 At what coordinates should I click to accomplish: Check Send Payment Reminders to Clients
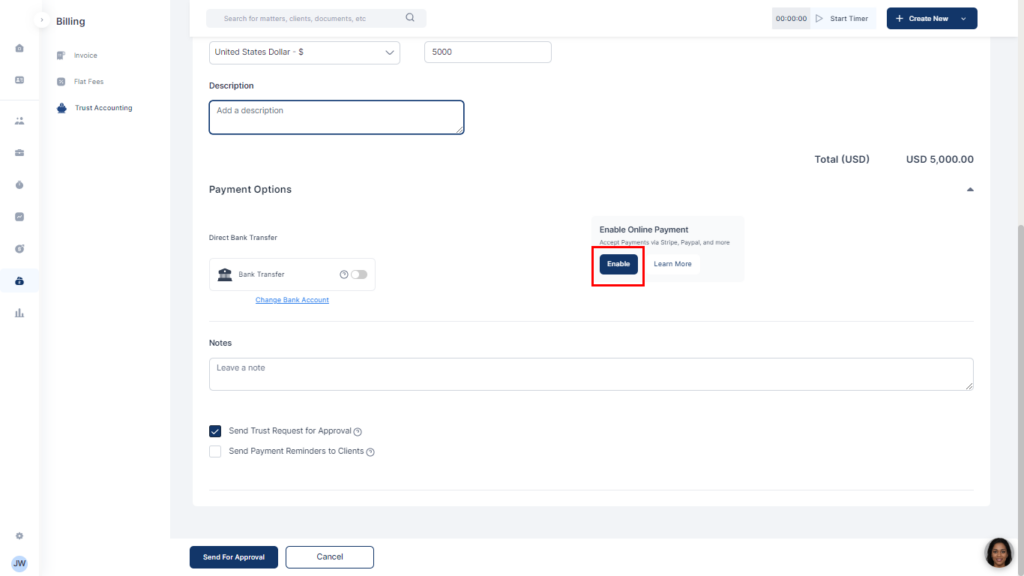coord(215,451)
